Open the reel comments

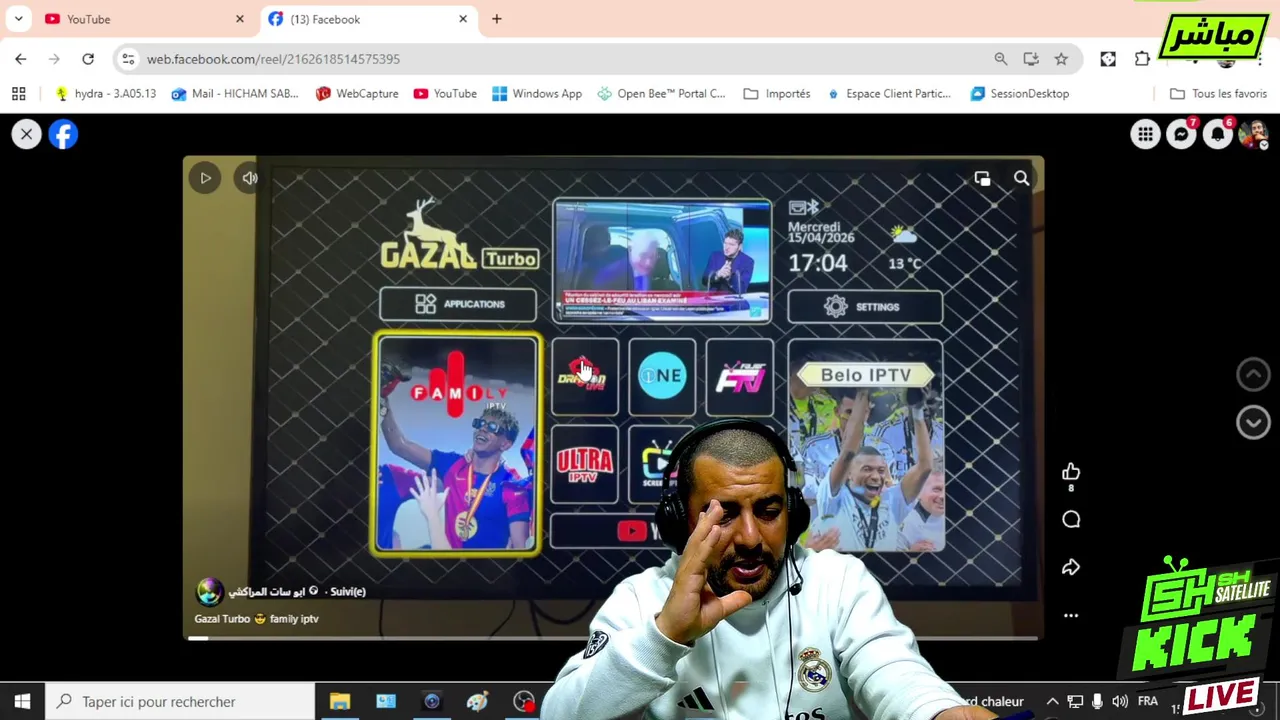1071,519
